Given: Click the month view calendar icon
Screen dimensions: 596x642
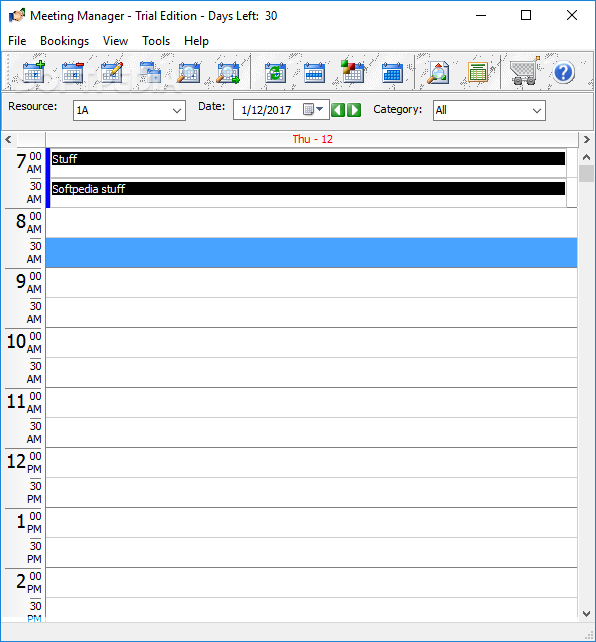Looking at the screenshot, I should tap(392, 72).
